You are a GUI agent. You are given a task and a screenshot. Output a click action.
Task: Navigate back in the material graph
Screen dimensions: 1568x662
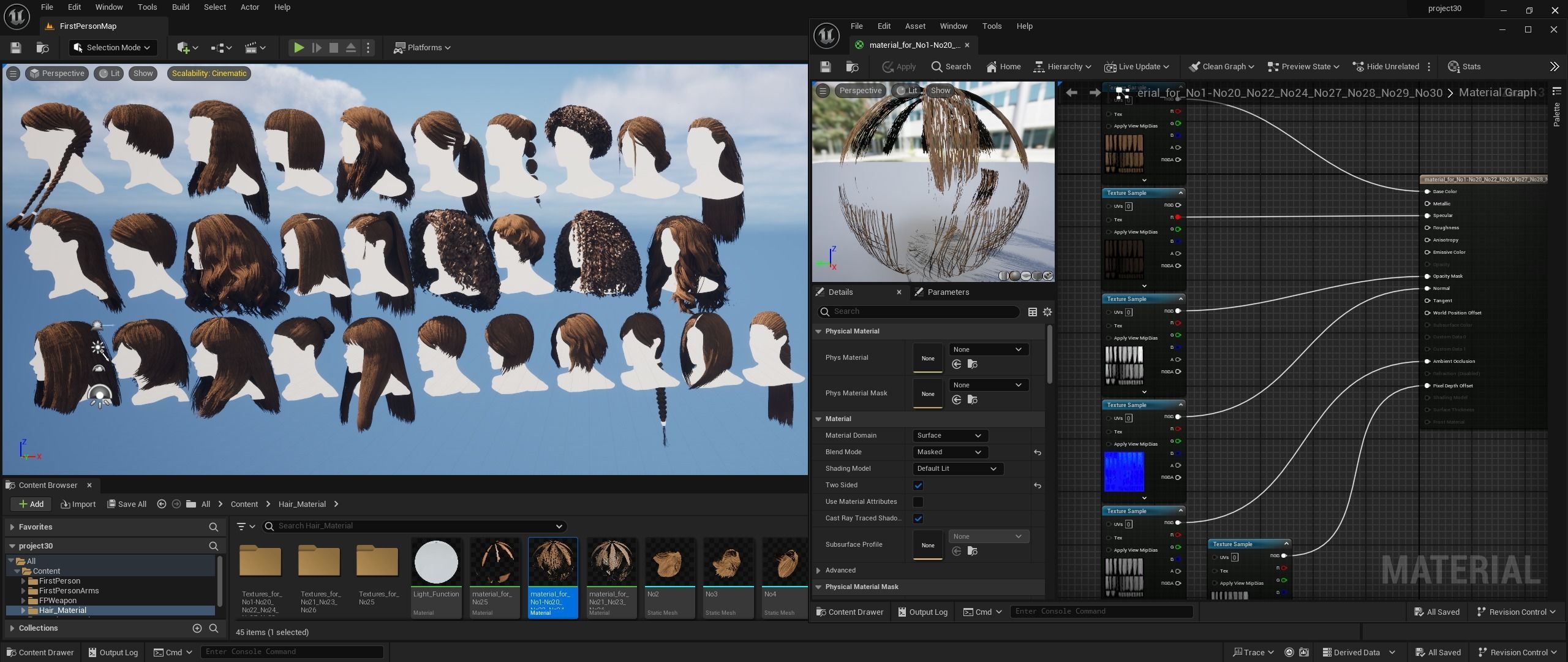(x=1071, y=93)
